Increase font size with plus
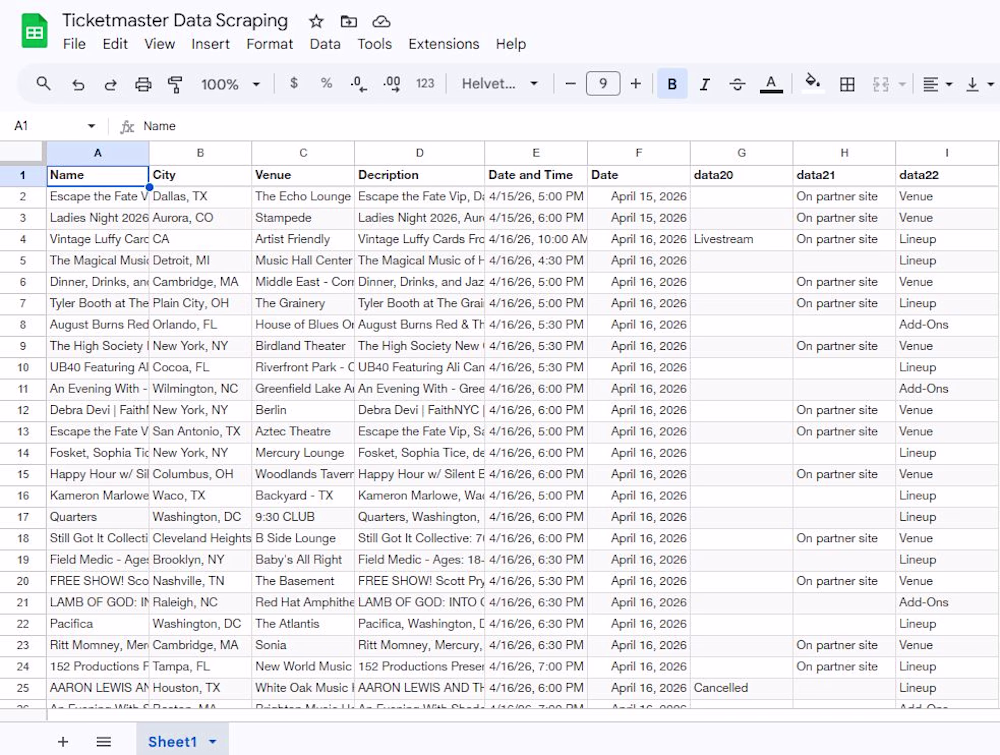The height and width of the screenshot is (755, 1000). [x=635, y=84]
